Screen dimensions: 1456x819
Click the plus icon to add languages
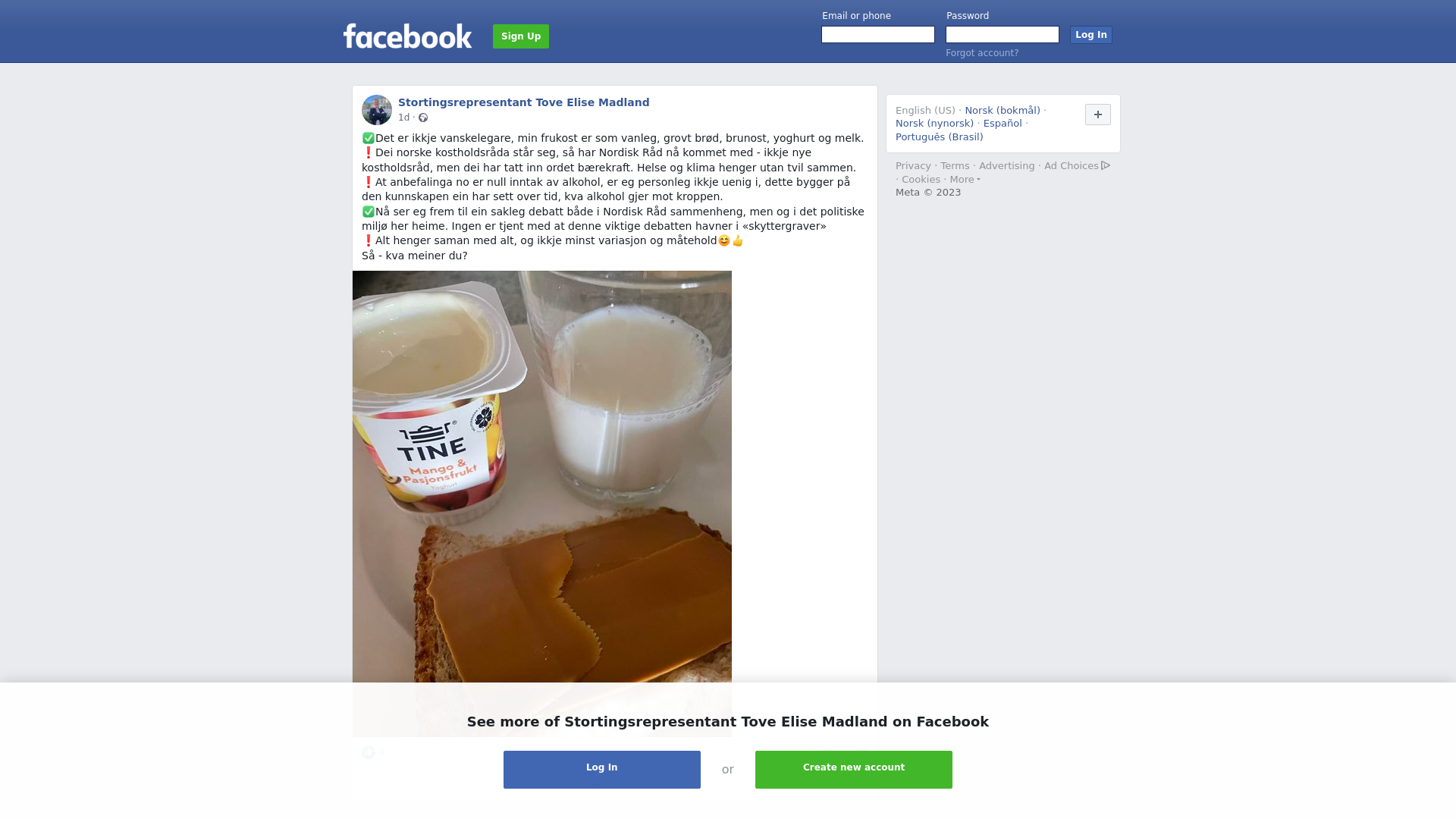coord(1097,115)
